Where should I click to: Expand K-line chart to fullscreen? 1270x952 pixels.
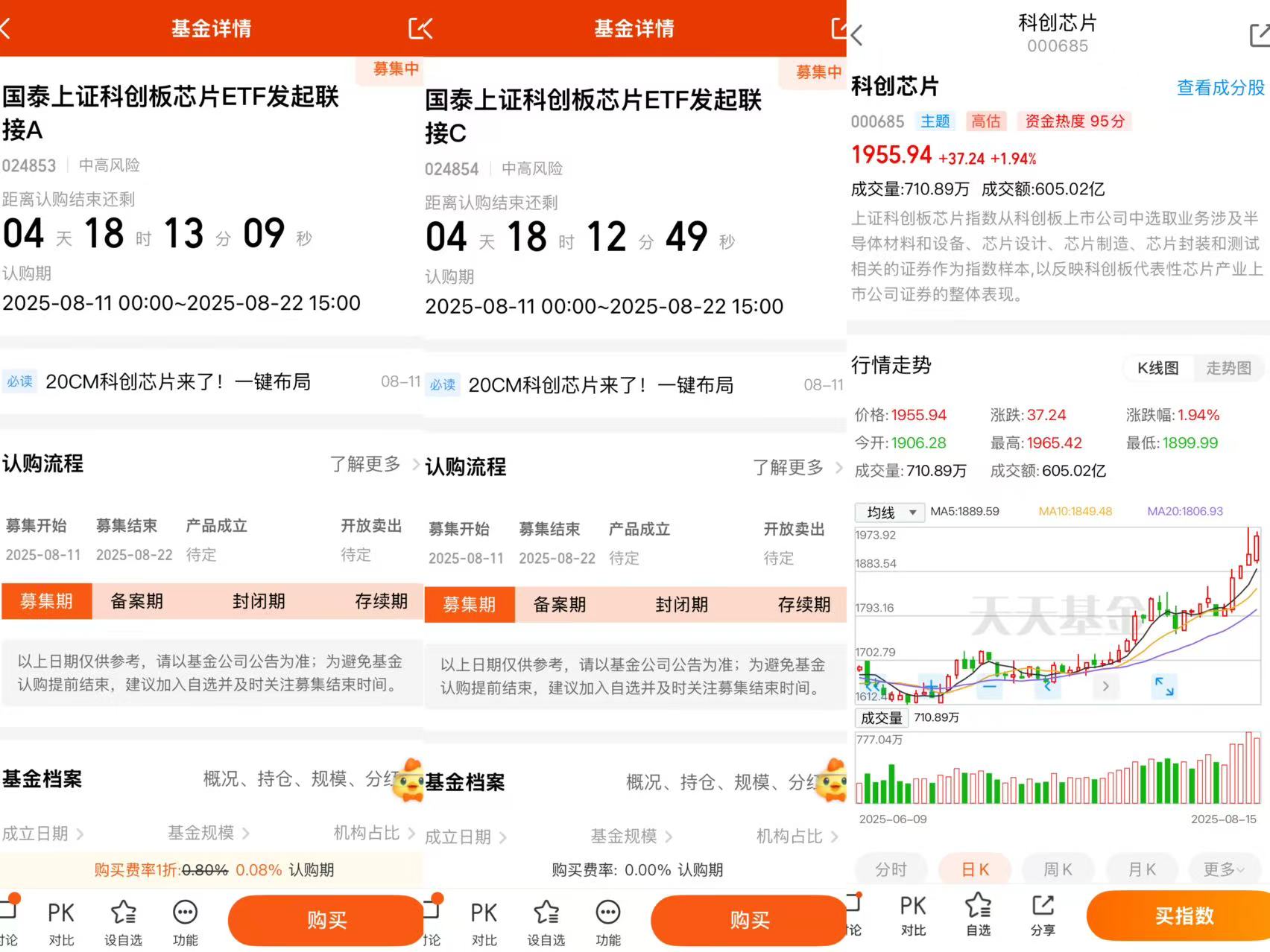(x=1164, y=686)
